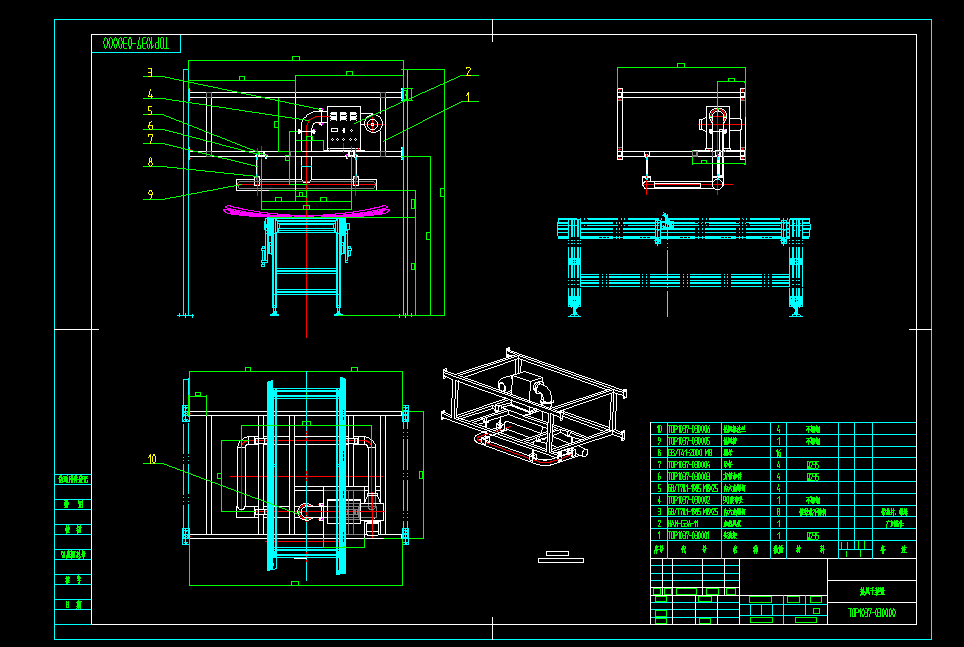The image size is (964, 647).
Task: Click item number 8 in the parts list
Action: tap(659, 452)
